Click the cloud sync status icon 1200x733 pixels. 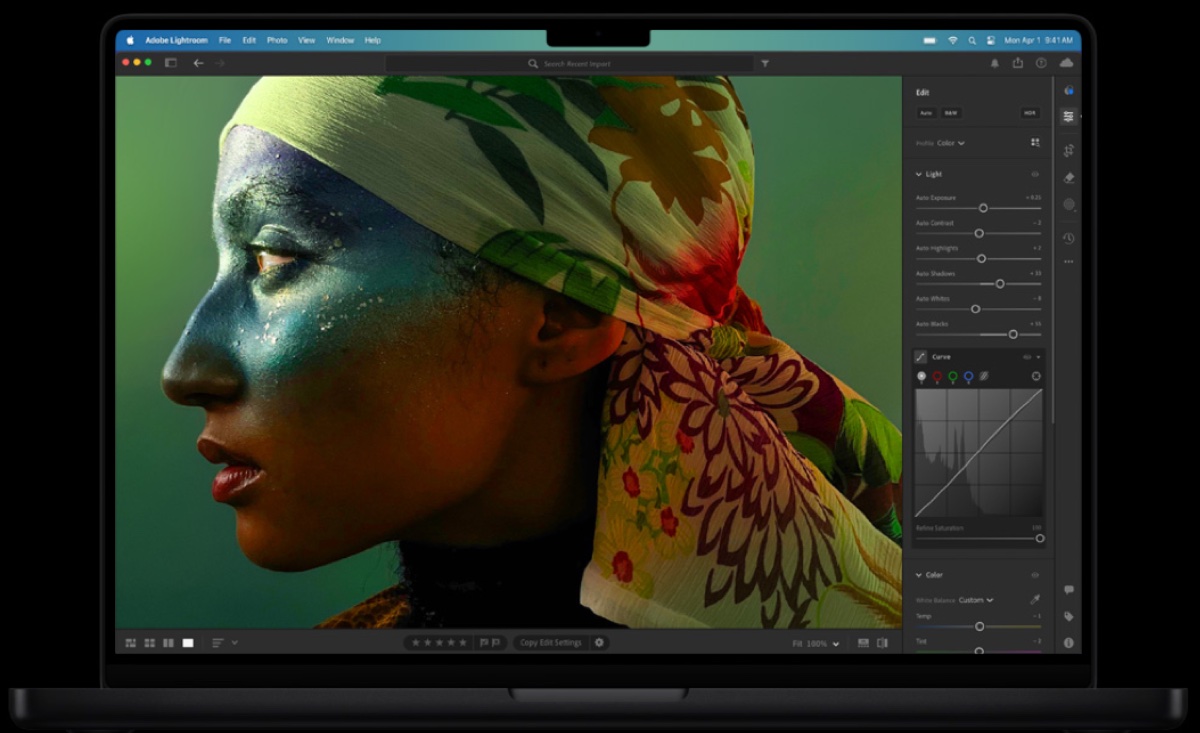[x=1068, y=62]
